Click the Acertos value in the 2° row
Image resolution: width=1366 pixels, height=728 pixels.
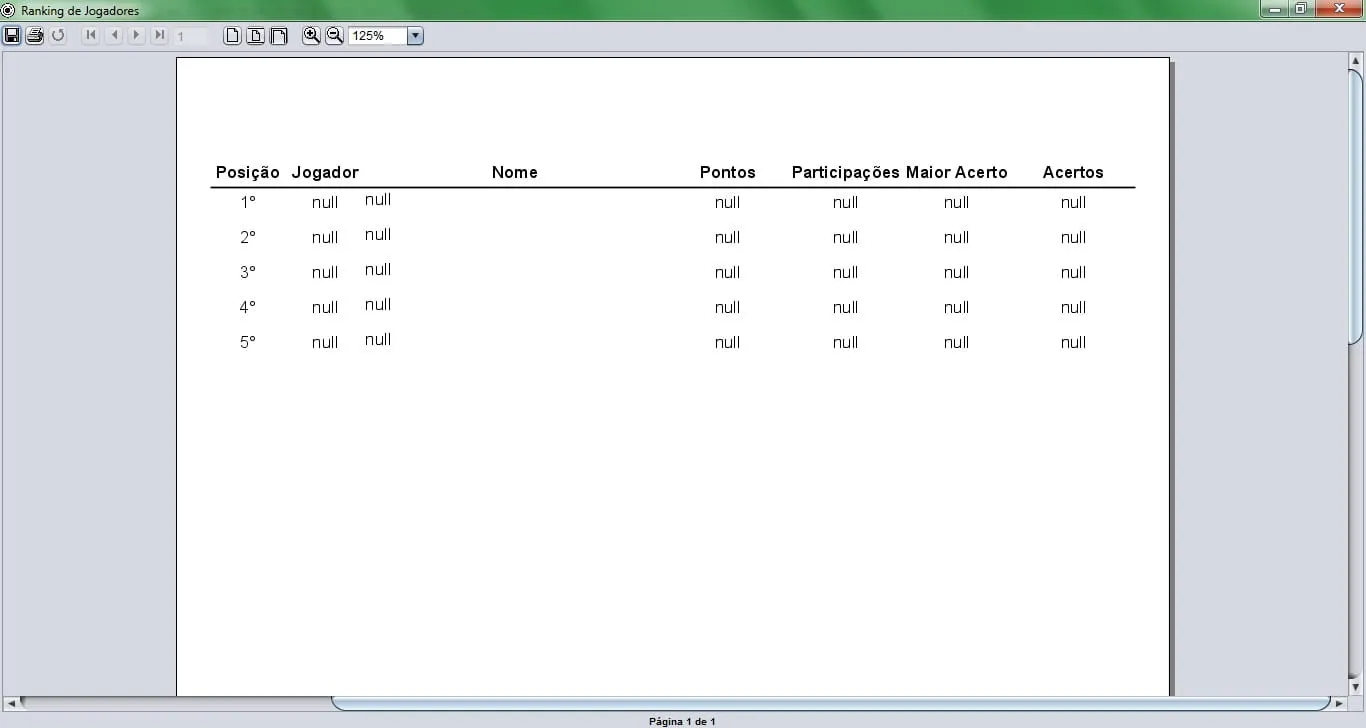[x=1074, y=237]
